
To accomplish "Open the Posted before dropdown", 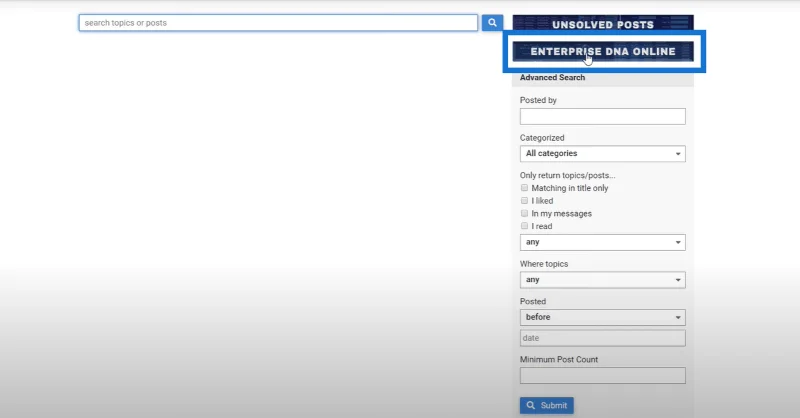I will point(603,317).
